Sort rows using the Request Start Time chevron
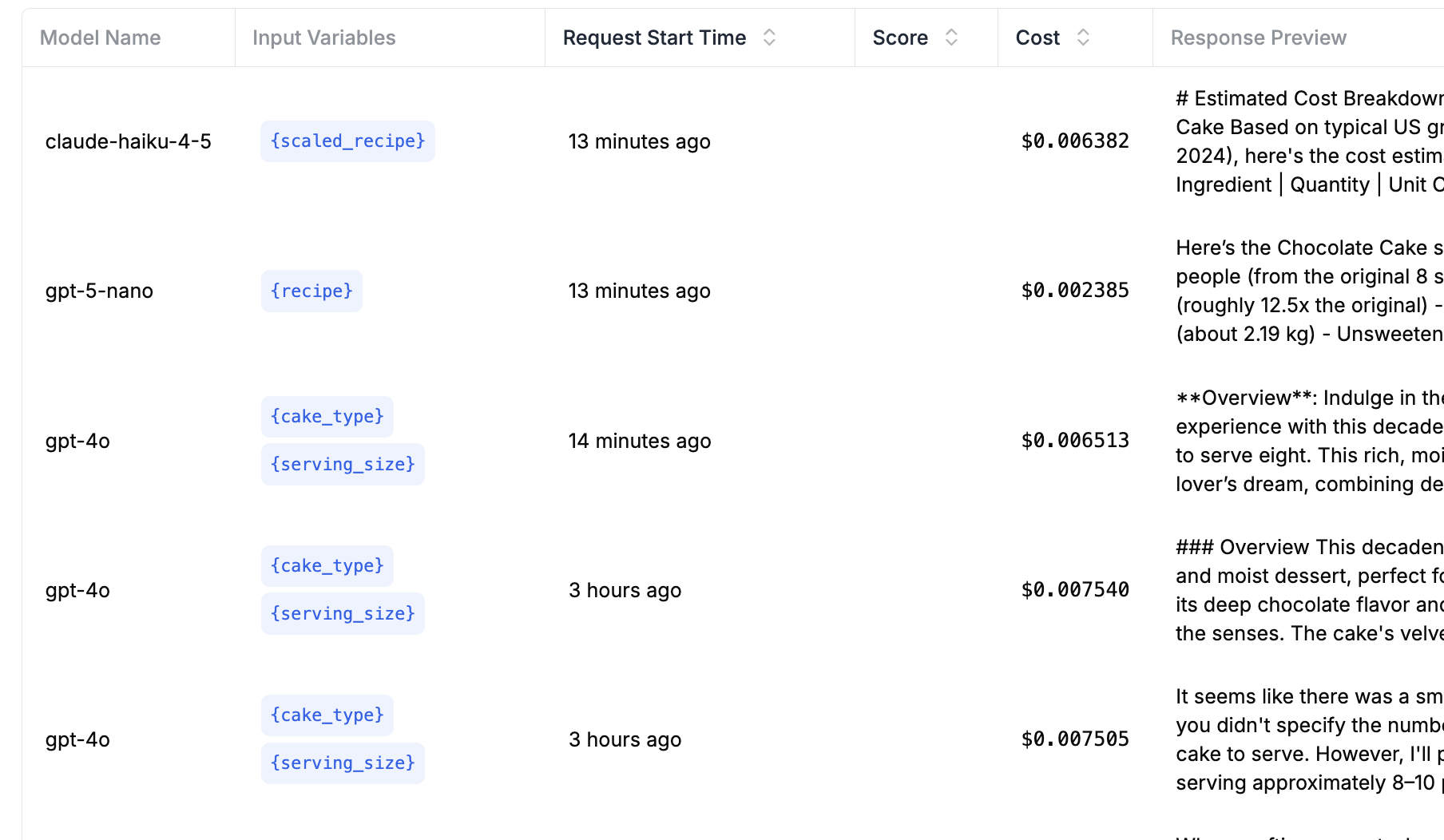 click(x=768, y=37)
